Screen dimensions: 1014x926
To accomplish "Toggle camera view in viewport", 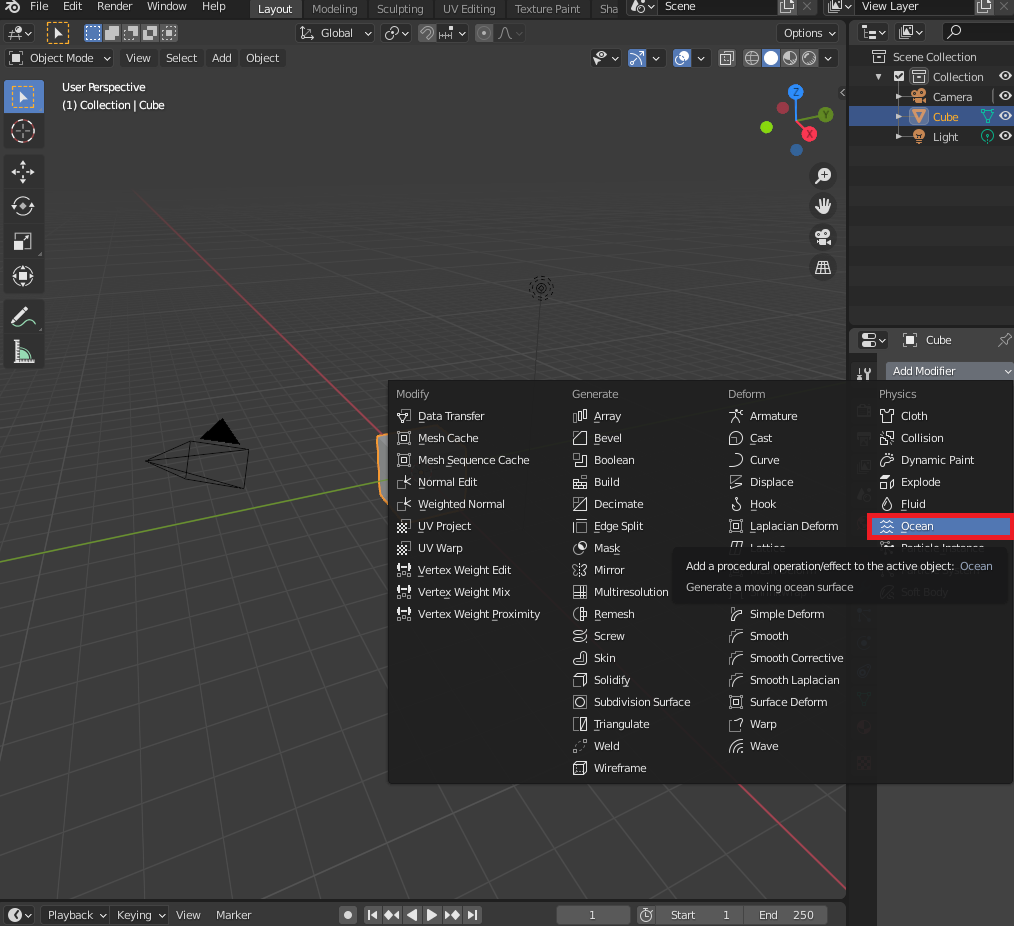I will tap(823, 238).
